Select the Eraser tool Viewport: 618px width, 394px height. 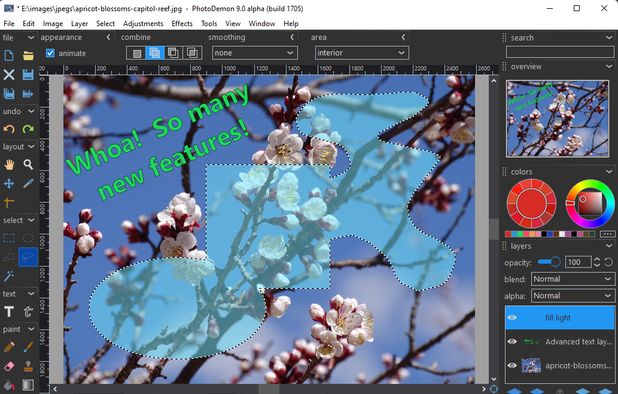(9, 366)
